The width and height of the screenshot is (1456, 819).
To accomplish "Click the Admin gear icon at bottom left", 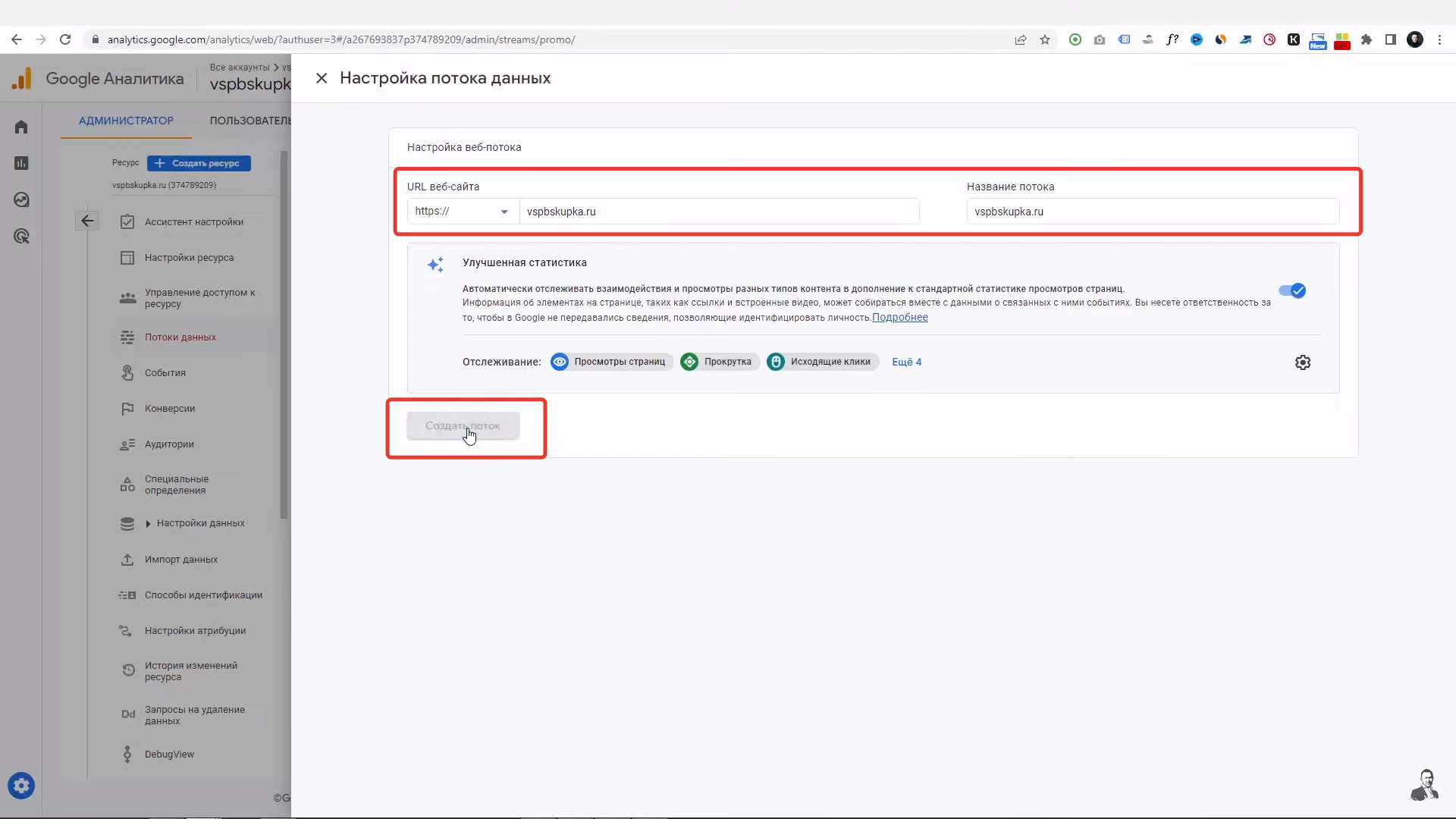I will pos(21,786).
